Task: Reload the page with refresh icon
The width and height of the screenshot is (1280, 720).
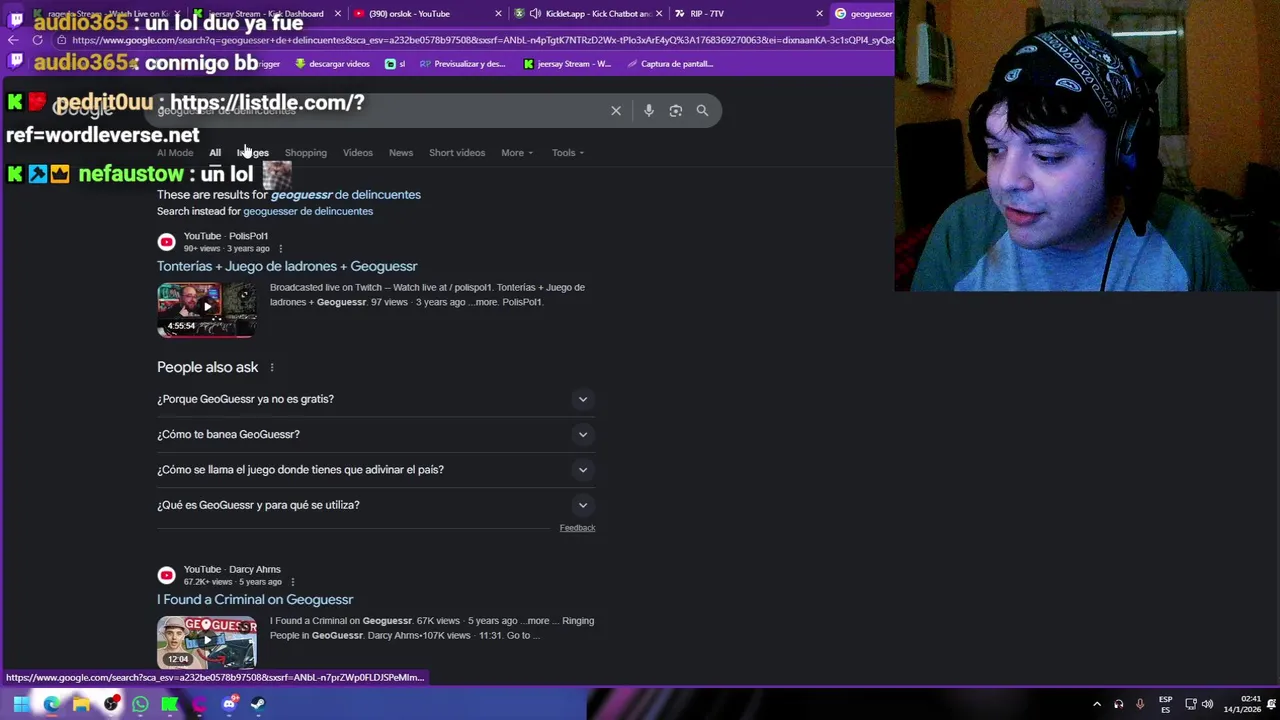Action: [x=37, y=40]
